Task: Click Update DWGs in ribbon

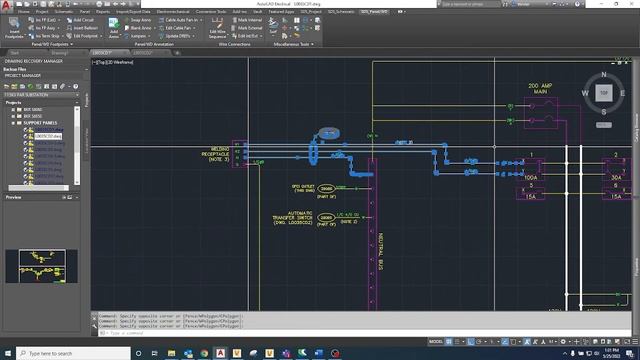Action: (175, 36)
